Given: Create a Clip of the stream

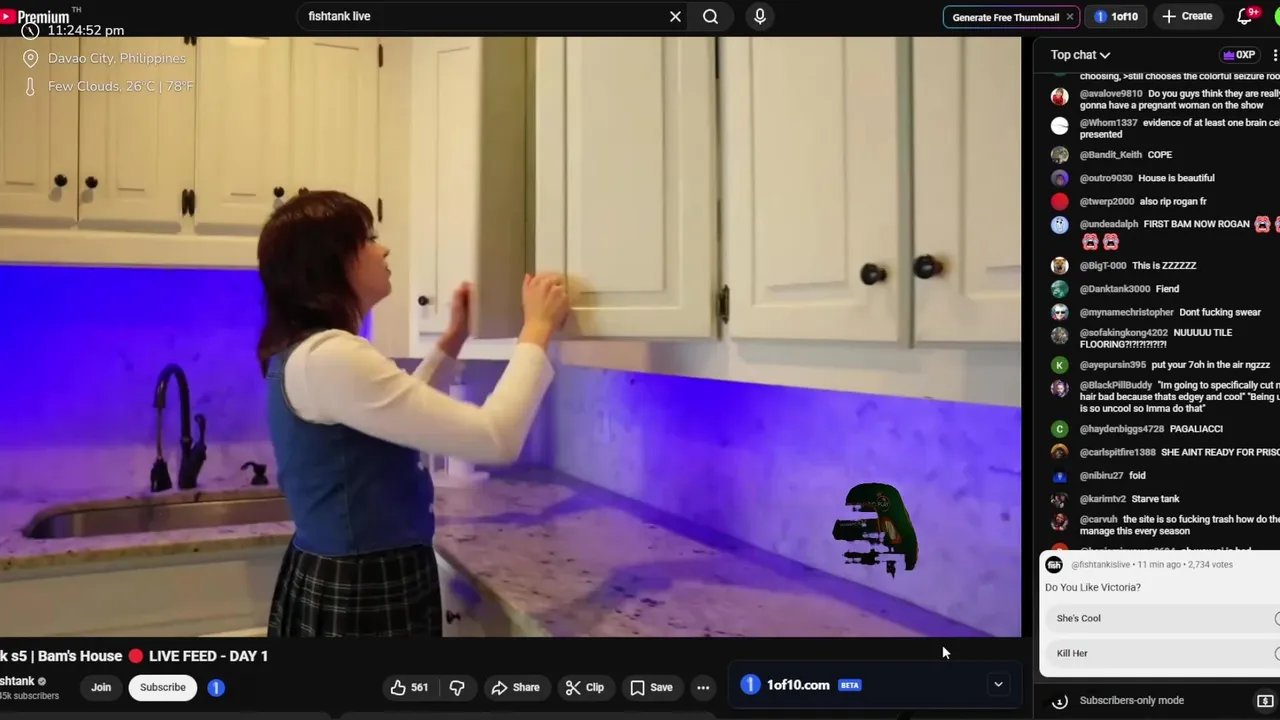Looking at the screenshot, I should coord(584,687).
